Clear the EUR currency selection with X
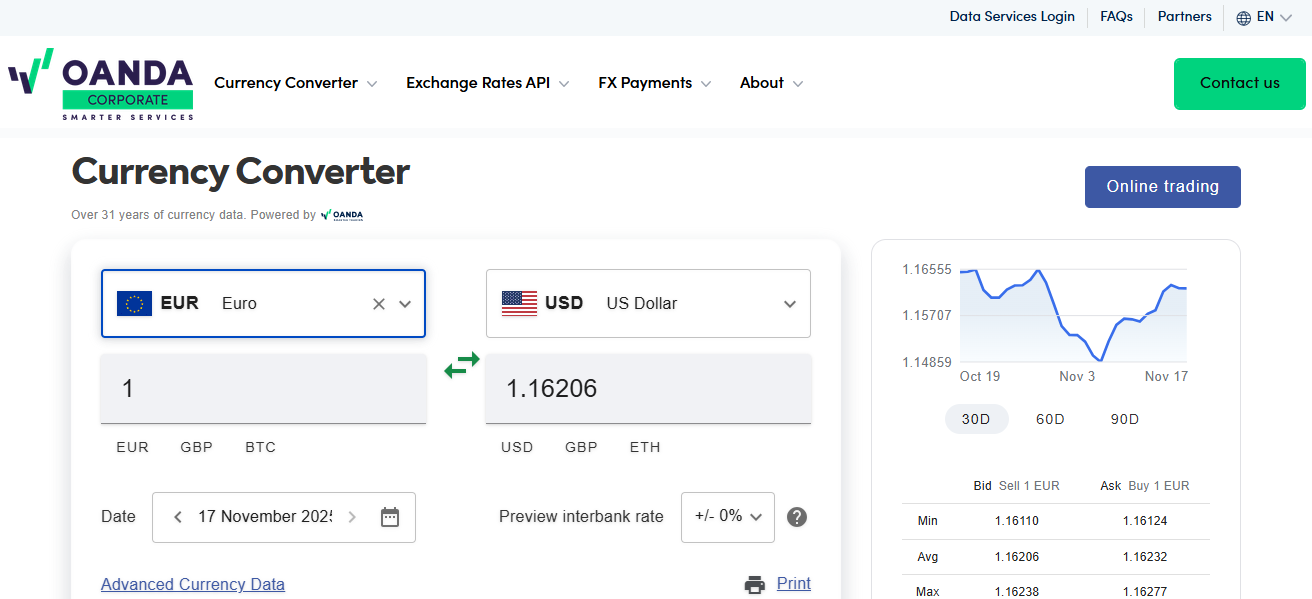This screenshot has width=1312, height=599. (379, 304)
